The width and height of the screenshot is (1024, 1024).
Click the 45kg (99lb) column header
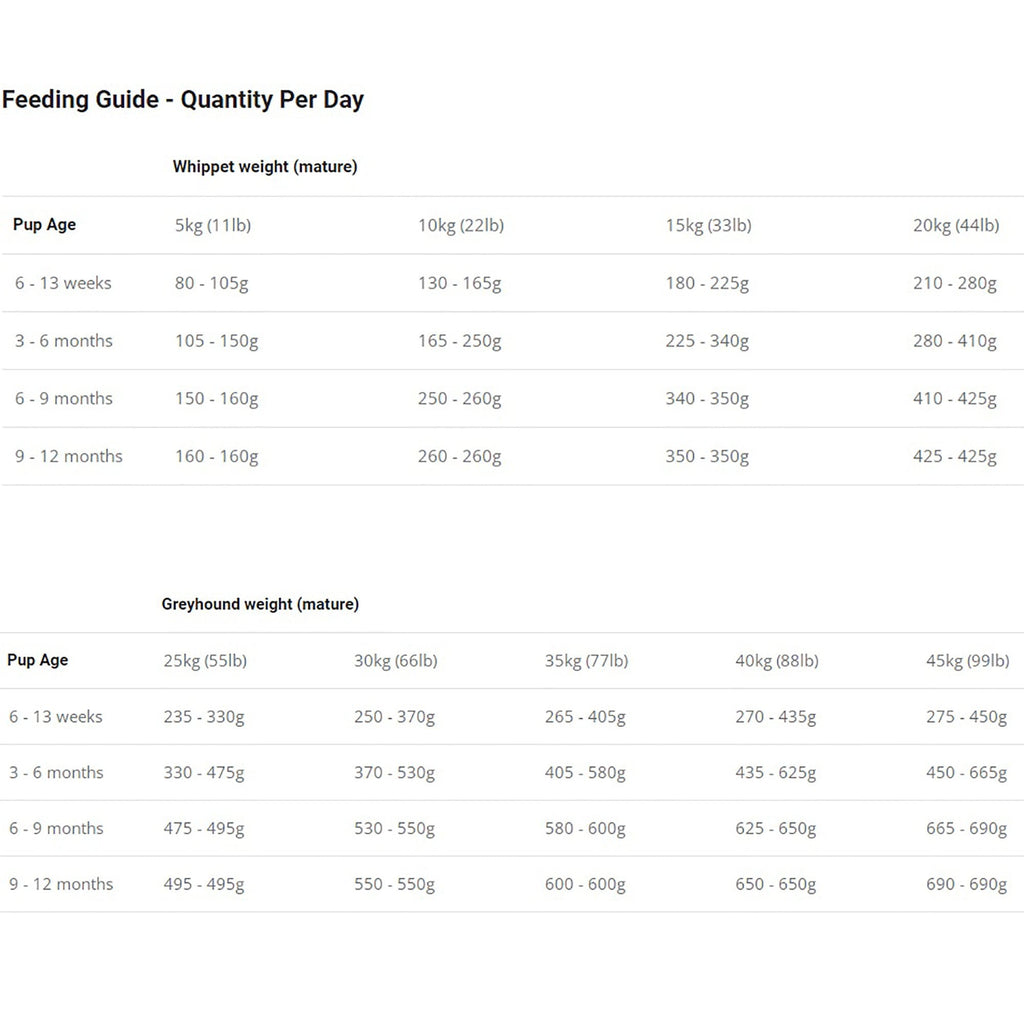(968, 661)
